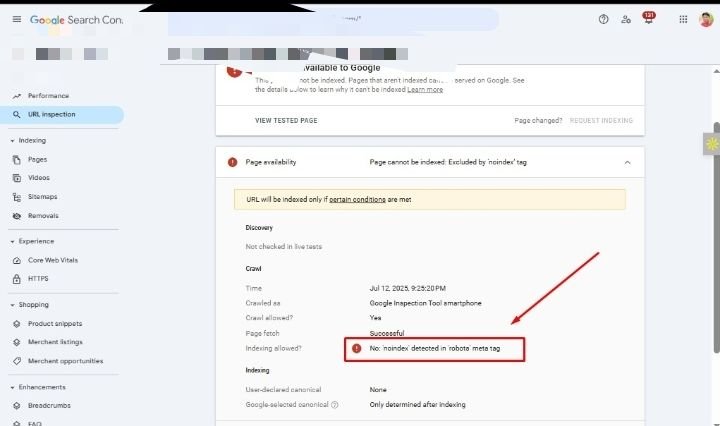The image size is (720, 426).
Task: Collapse the Experience sidebar group
Action: pos(11,241)
